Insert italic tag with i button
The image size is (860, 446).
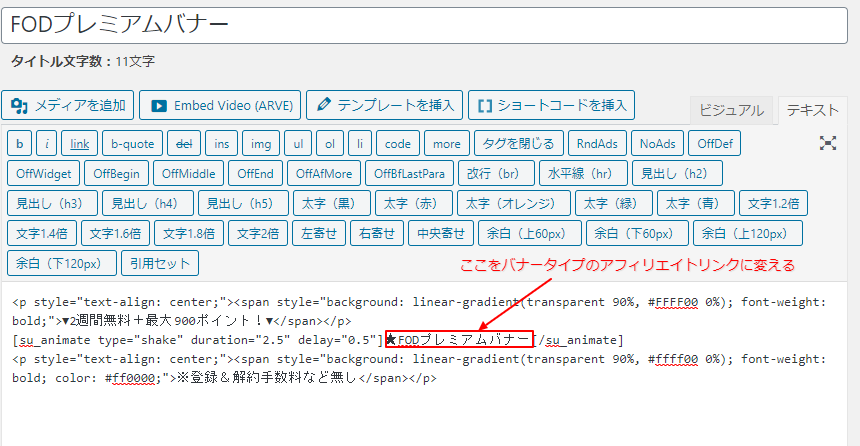47,144
